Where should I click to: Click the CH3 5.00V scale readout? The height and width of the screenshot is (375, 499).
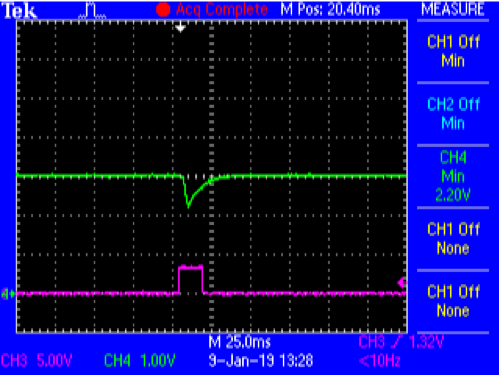pyautogui.click(x=37, y=361)
